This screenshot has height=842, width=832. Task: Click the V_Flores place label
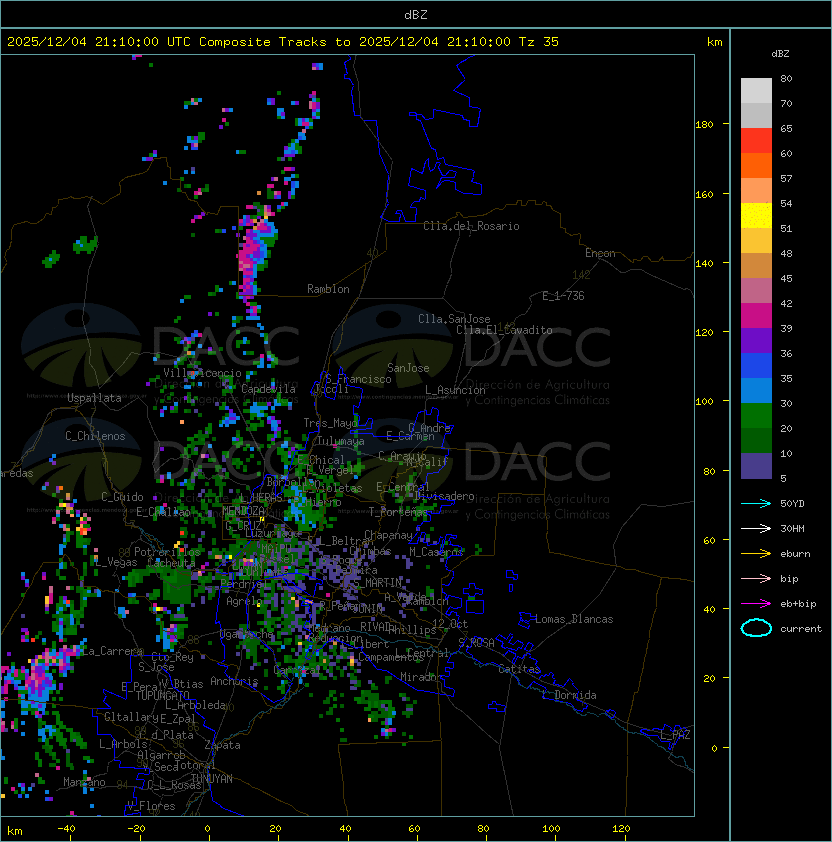[151, 806]
